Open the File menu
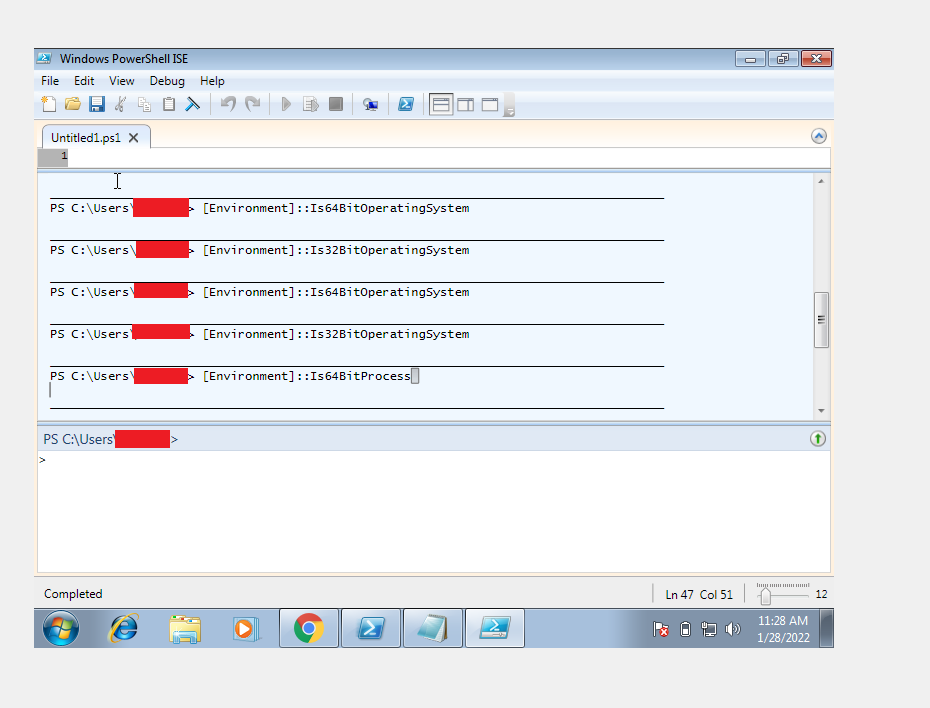930x708 pixels. point(50,81)
